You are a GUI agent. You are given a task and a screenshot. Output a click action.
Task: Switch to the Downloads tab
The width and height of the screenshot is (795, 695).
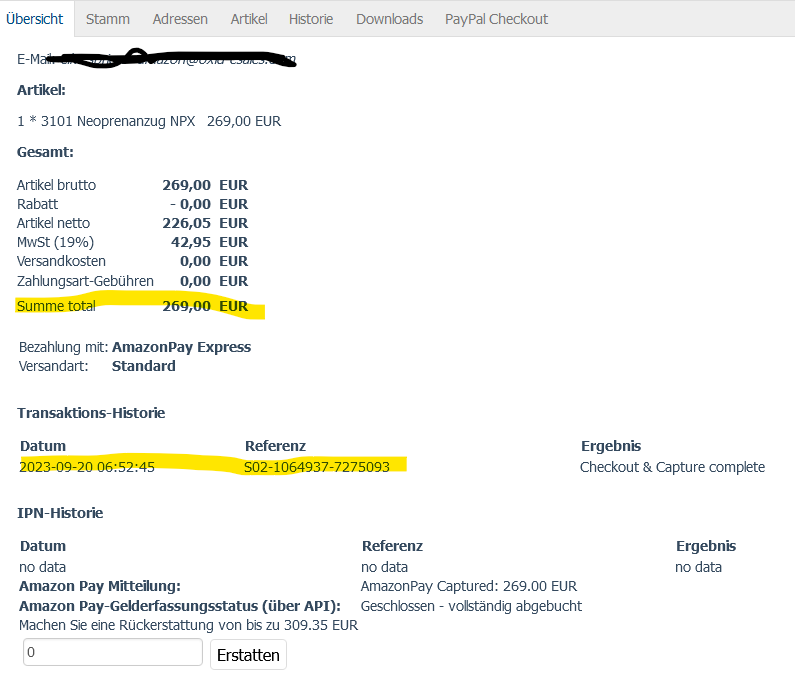coord(389,19)
